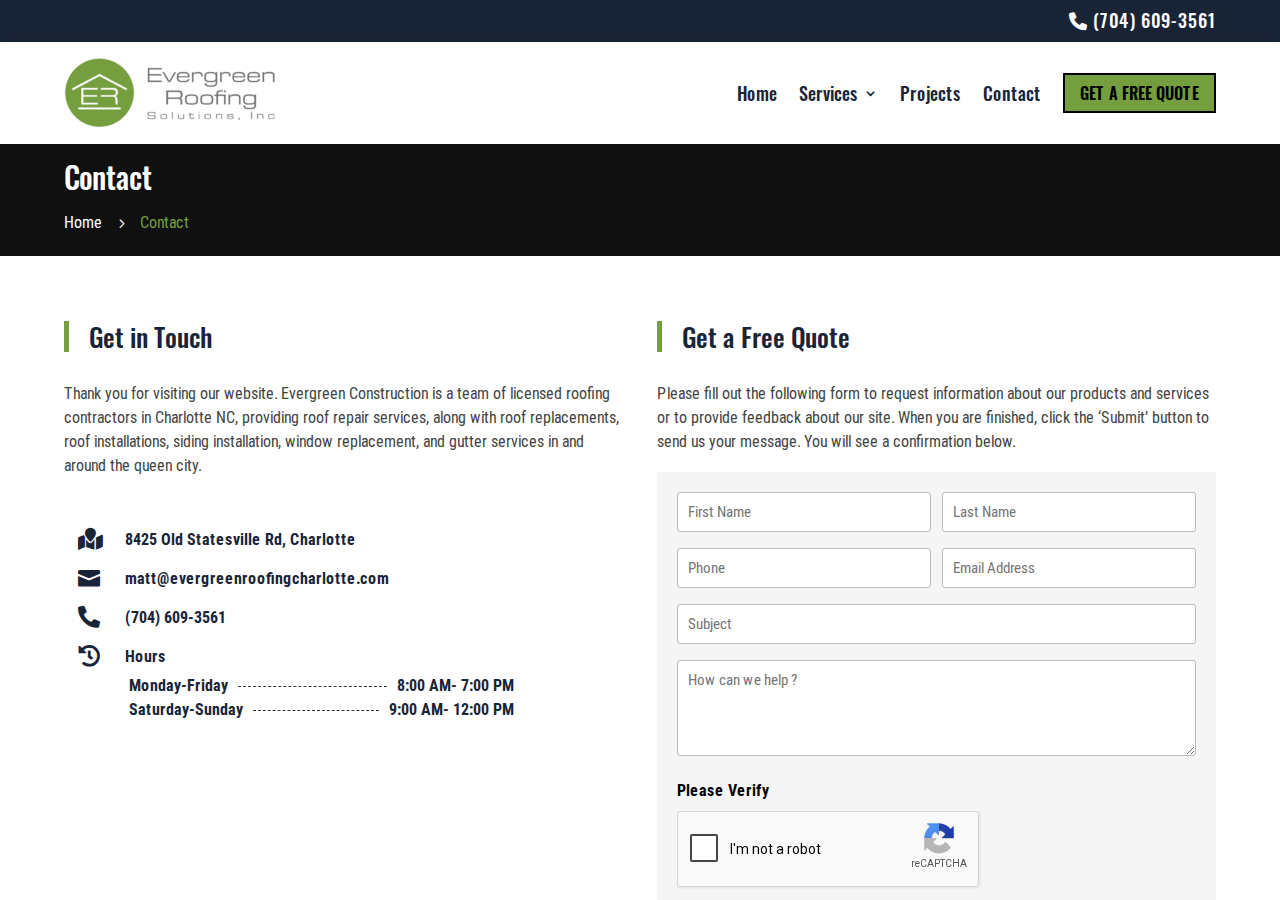The width and height of the screenshot is (1280, 900).
Task: Select Contact in the navigation bar
Action: [x=1011, y=93]
